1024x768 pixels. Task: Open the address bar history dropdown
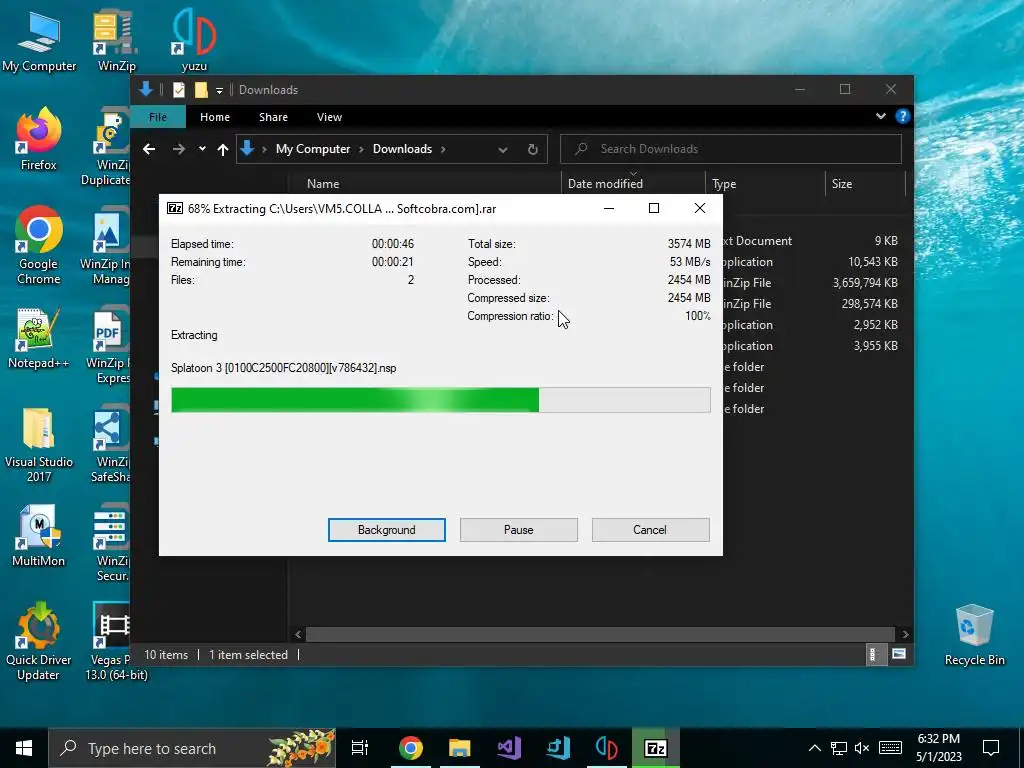click(x=503, y=150)
